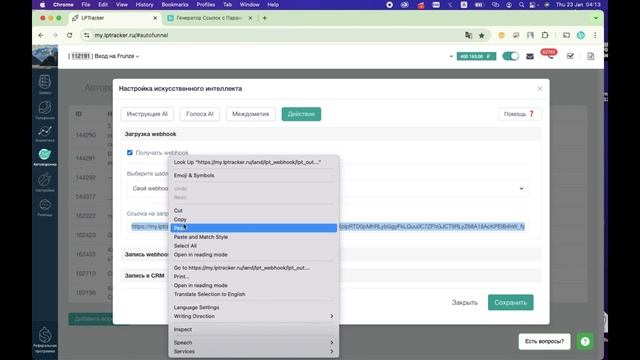Switch to Голоса AI tab
The image size is (640, 360).
coord(200,114)
